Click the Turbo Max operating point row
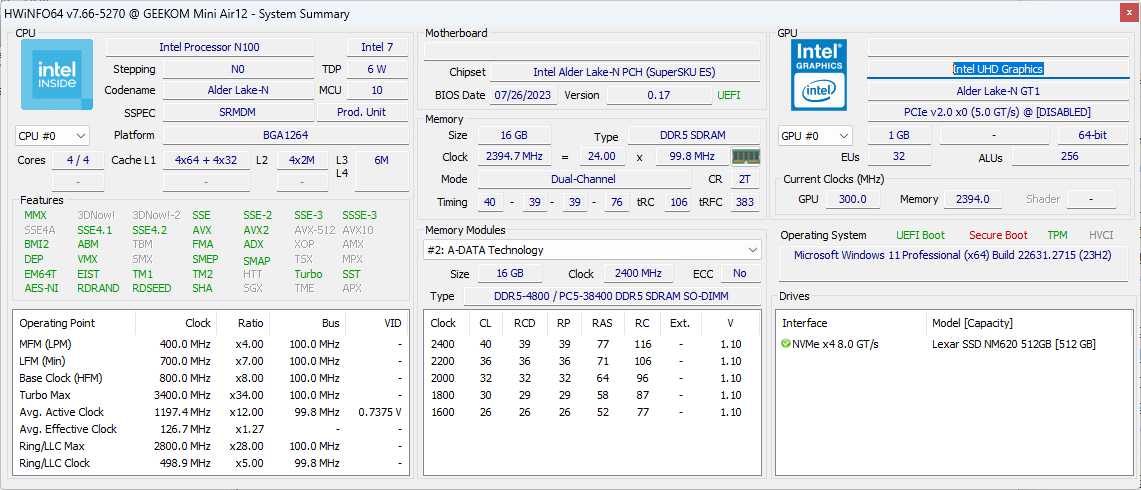Image resolution: width=1141 pixels, height=490 pixels. click(x=210, y=395)
